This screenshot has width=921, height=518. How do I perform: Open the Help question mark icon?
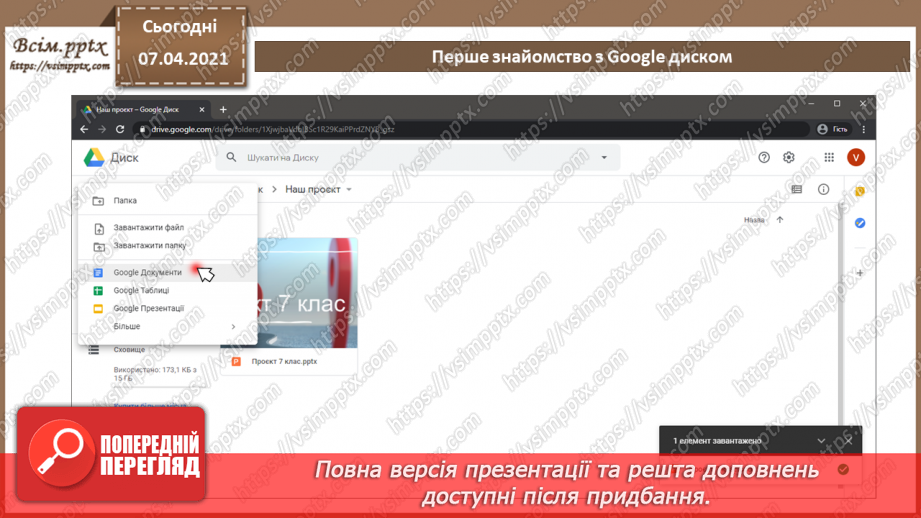764,157
